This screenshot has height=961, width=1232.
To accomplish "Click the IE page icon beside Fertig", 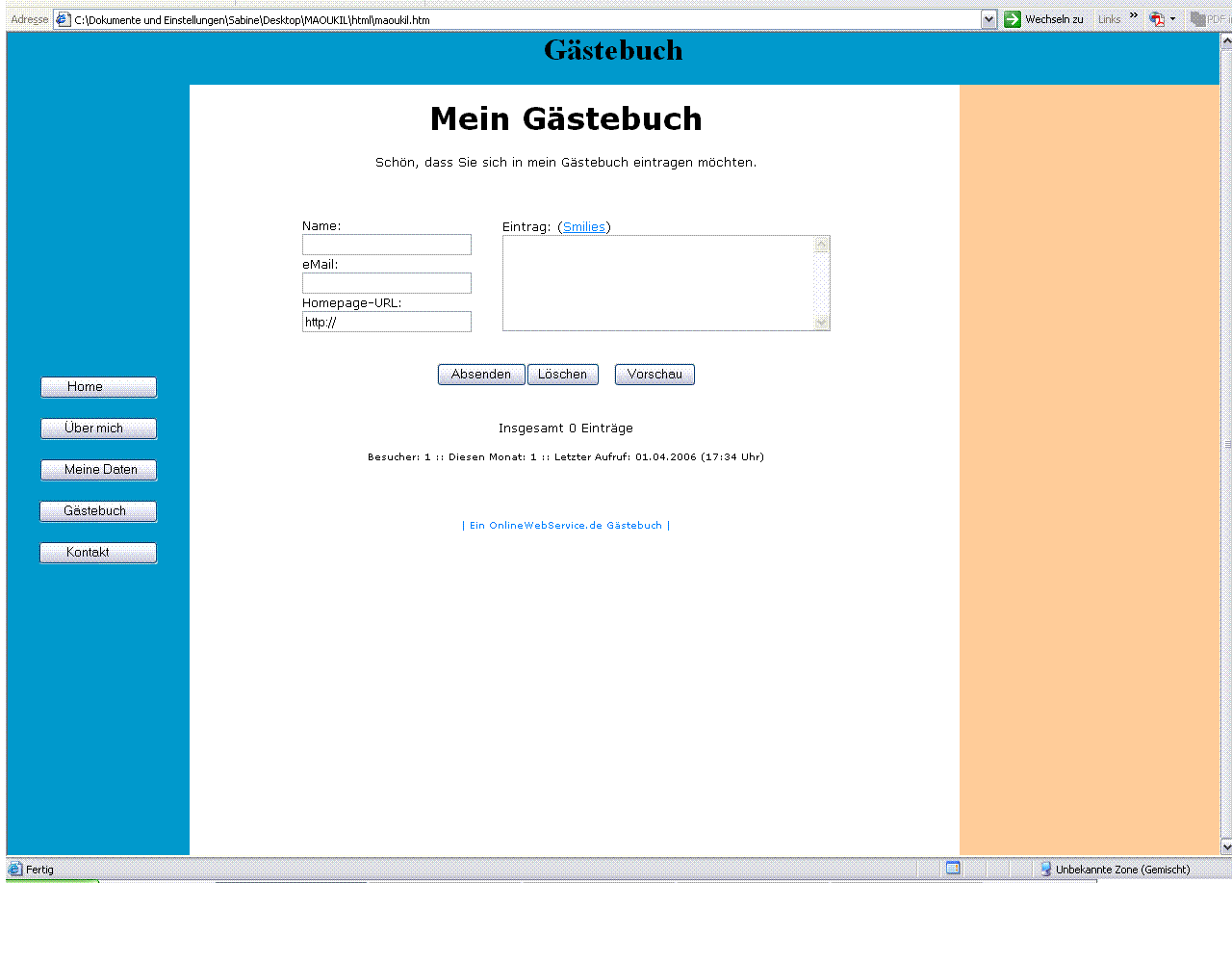I will 15,869.
